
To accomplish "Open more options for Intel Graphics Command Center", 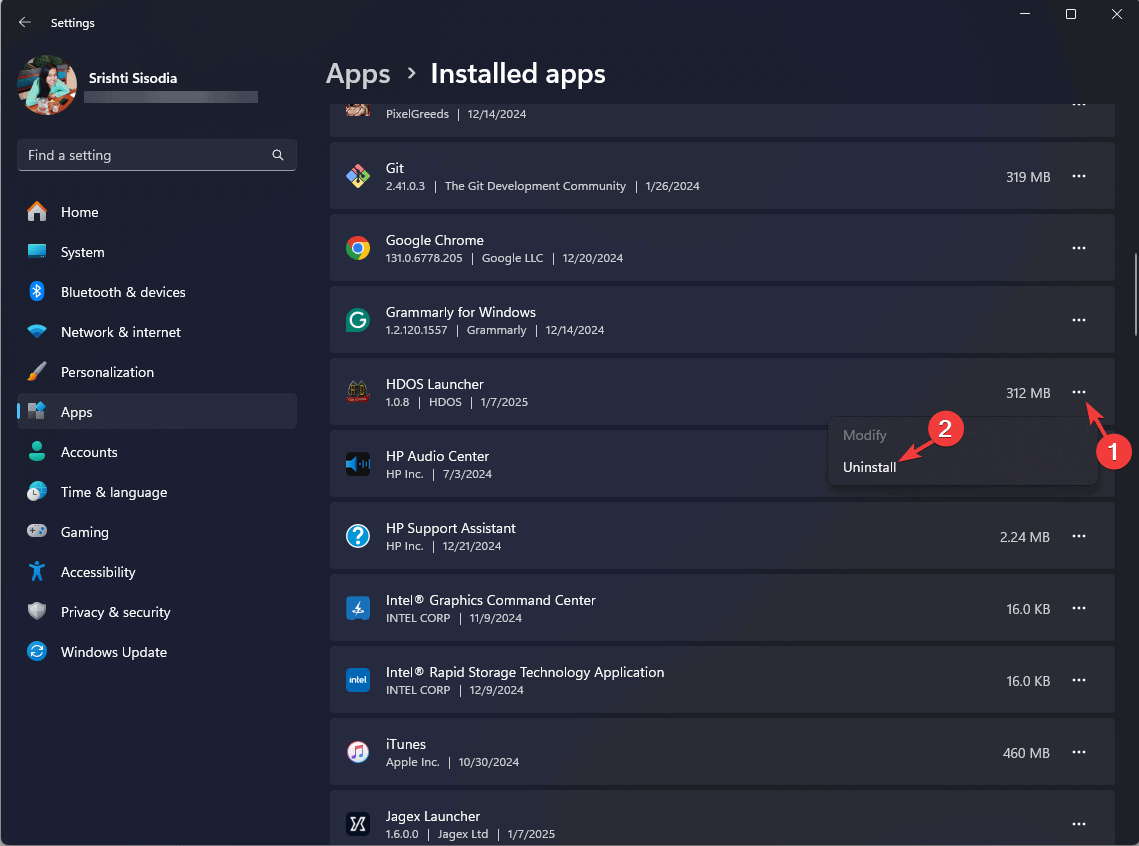I will click(1079, 609).
